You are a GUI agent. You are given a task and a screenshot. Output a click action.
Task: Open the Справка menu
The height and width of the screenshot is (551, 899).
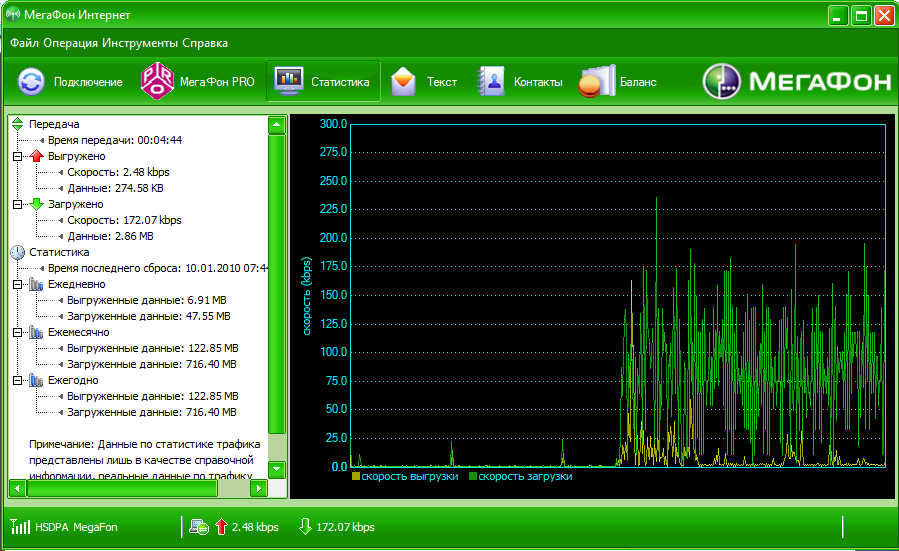click(x=205, y=44)
